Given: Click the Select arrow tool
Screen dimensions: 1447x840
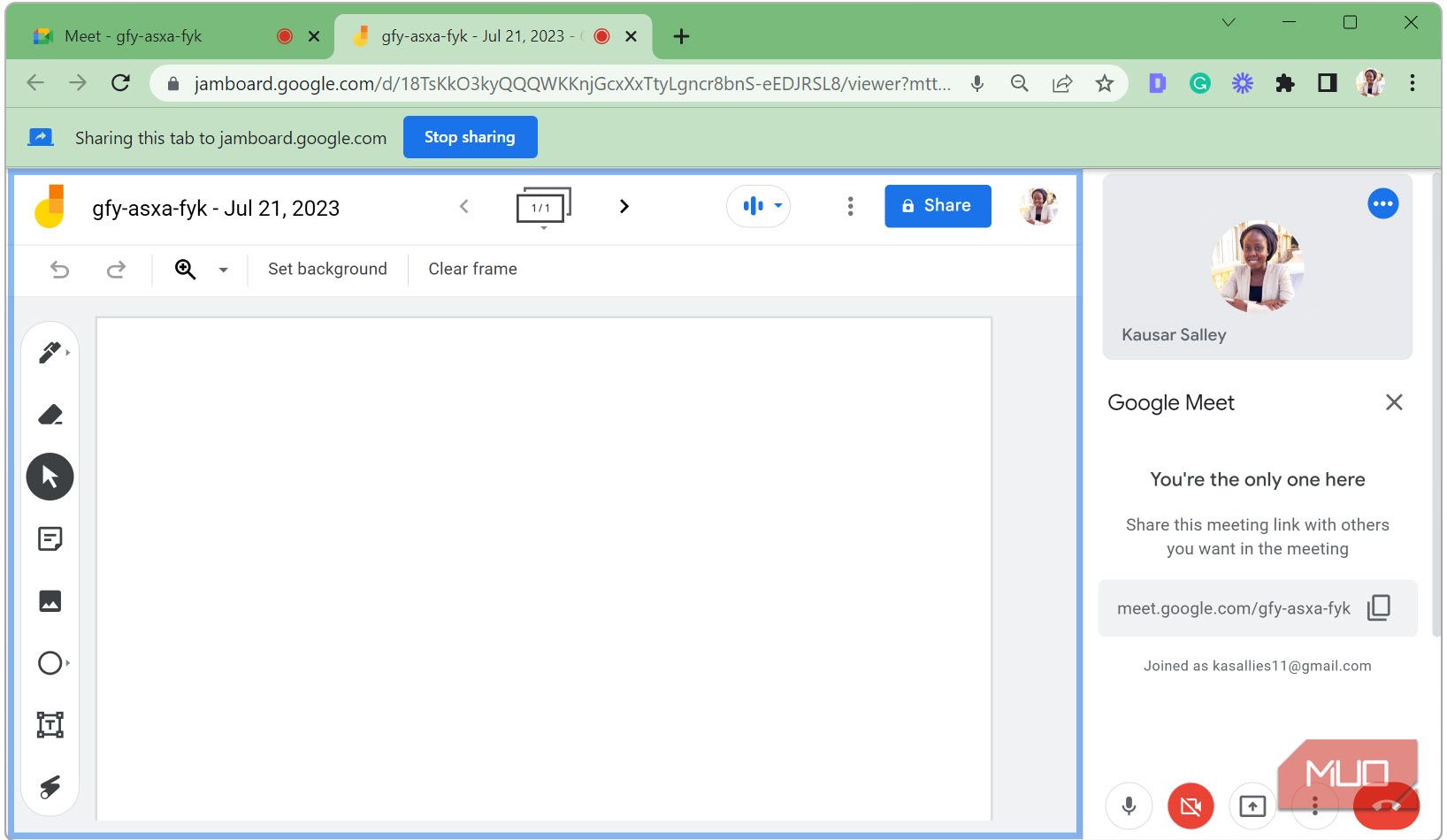Looking at the screenshot, I should point(50,477).
